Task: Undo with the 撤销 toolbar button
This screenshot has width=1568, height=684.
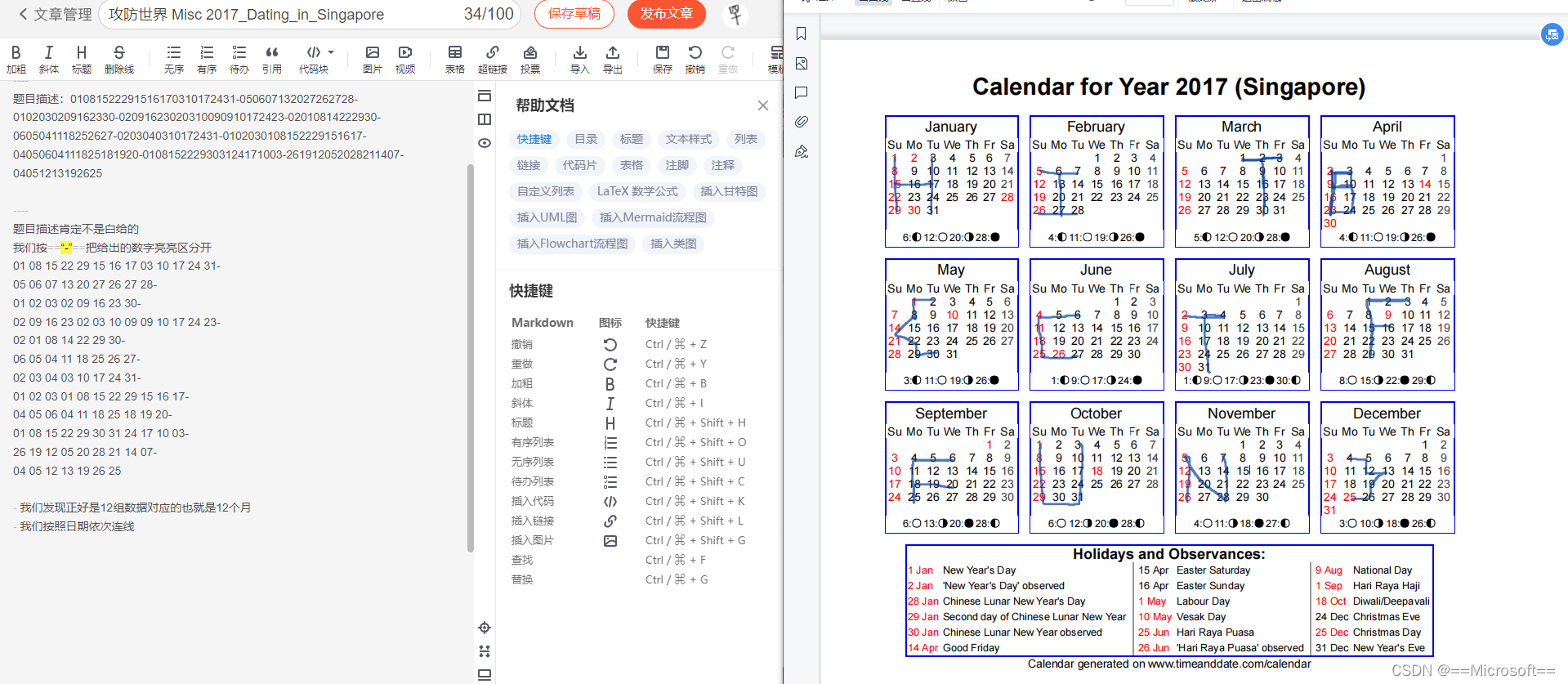Action: tap(695, 60)
